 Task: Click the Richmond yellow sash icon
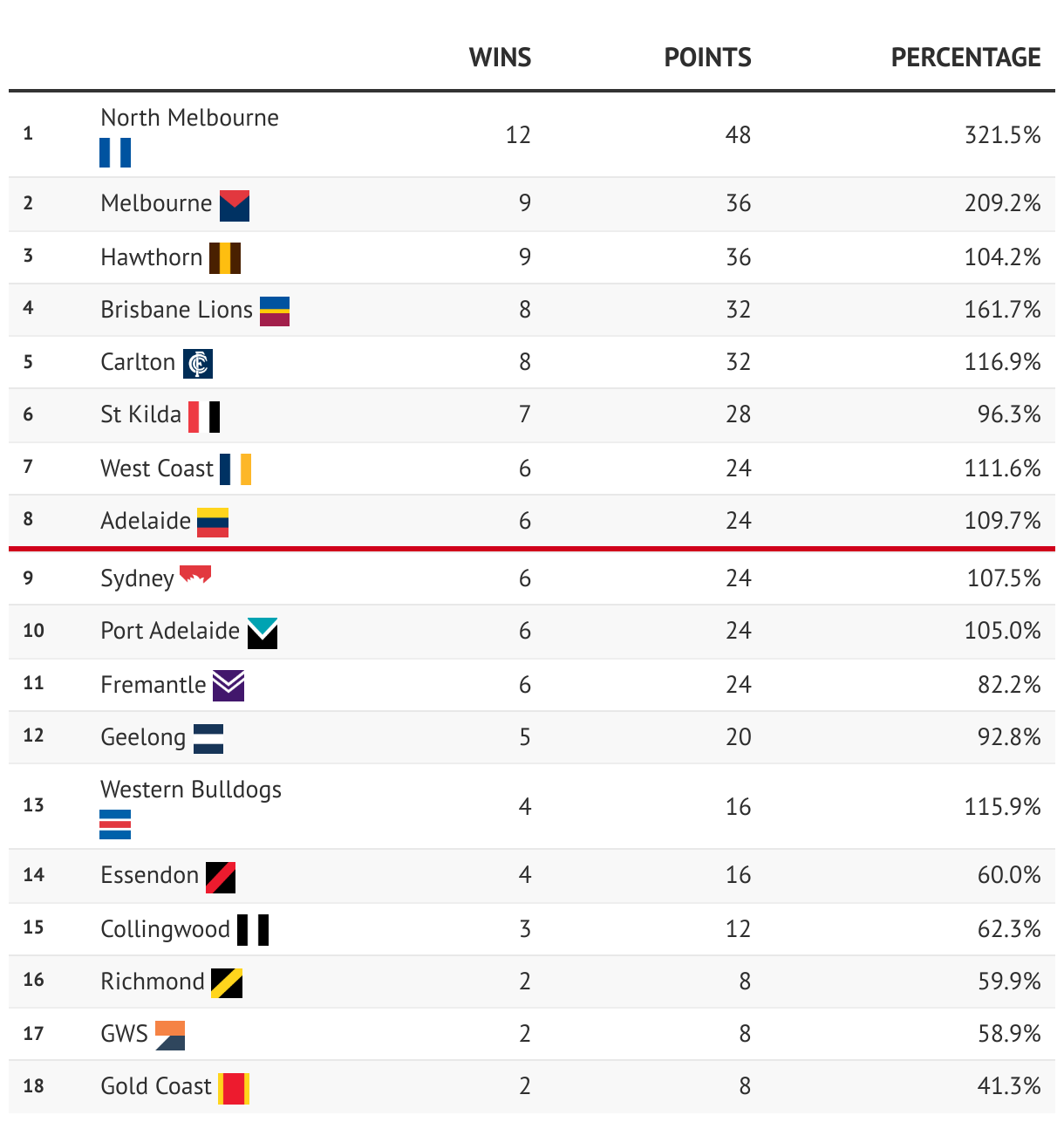[x=227, y=983]
